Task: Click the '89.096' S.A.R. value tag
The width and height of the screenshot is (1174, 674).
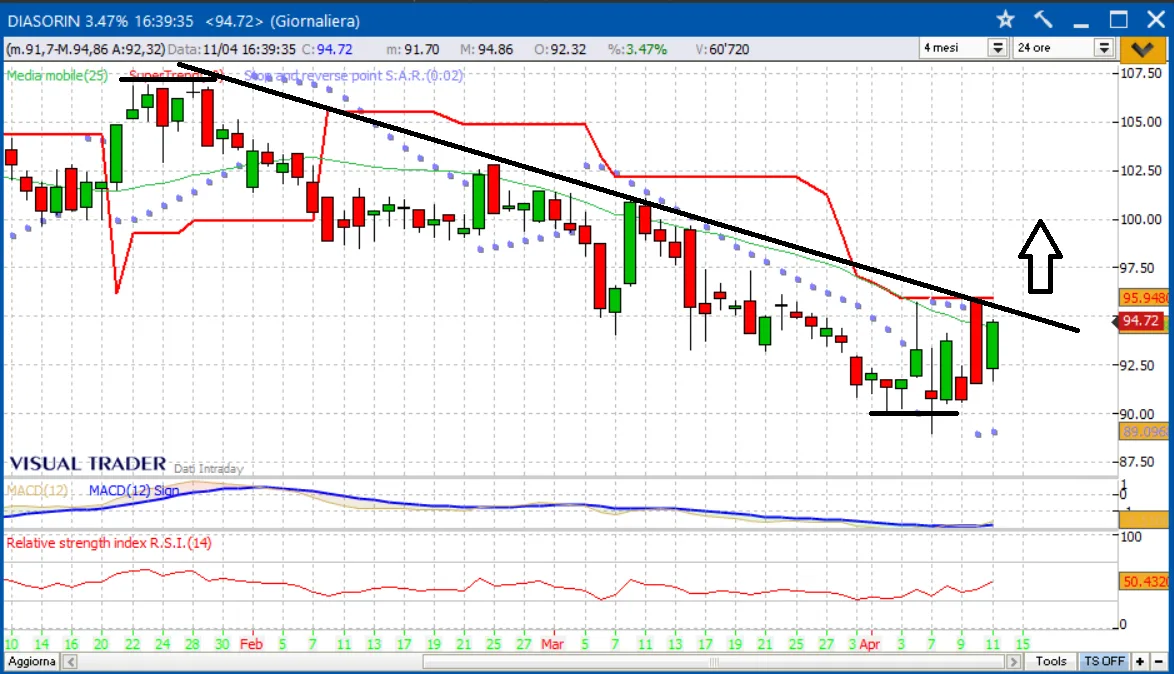Action: (1143, 431)
